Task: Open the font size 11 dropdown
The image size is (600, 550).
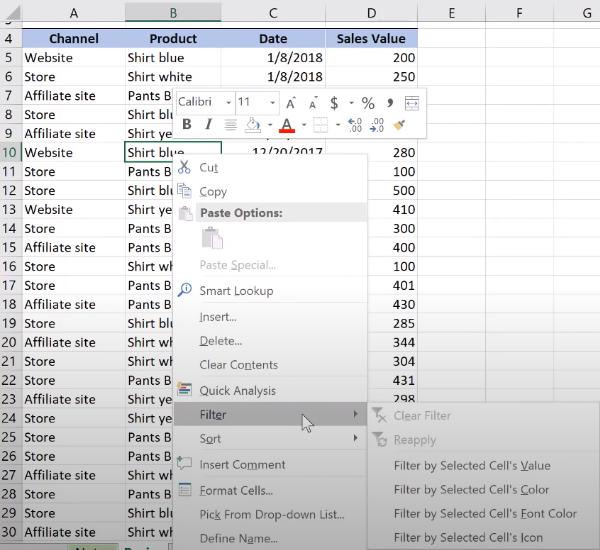Action: (272, 102)
